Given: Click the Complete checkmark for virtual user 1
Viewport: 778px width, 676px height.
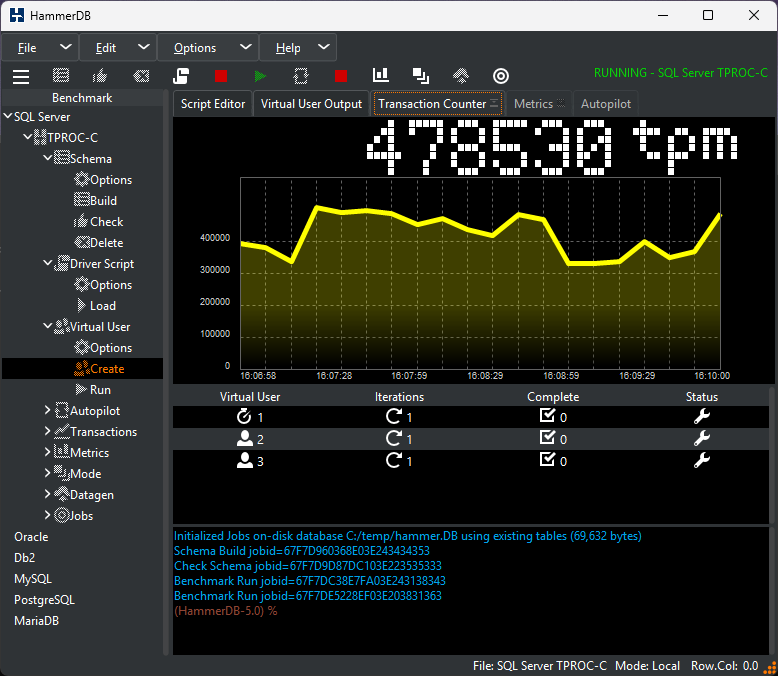Looking at the screenshot, I should (x=547, y=415).
